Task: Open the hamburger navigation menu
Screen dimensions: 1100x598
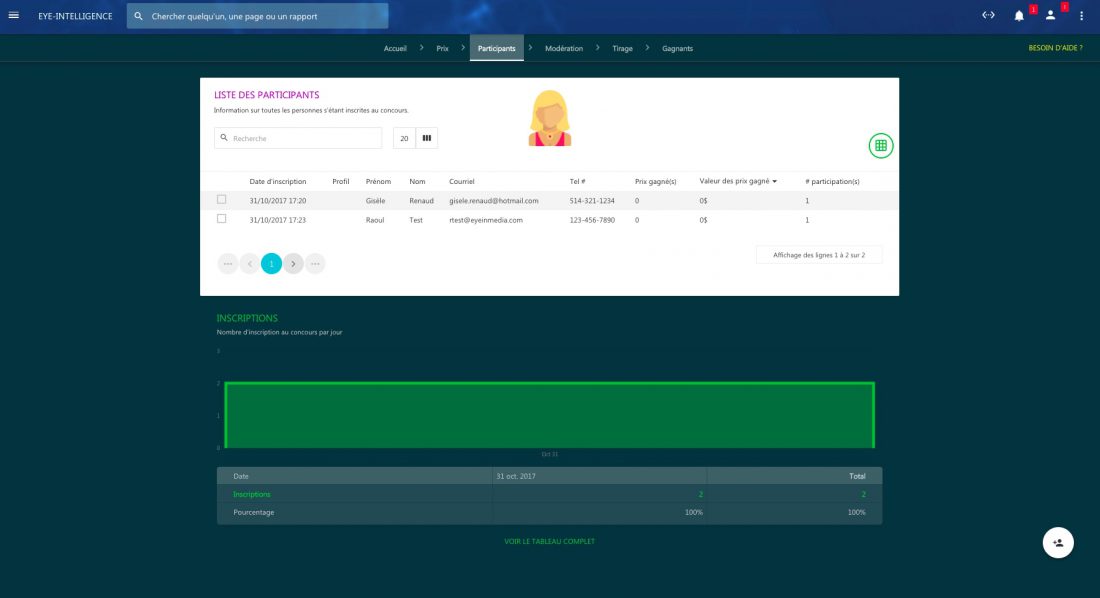Action: (x=14, y=15)
